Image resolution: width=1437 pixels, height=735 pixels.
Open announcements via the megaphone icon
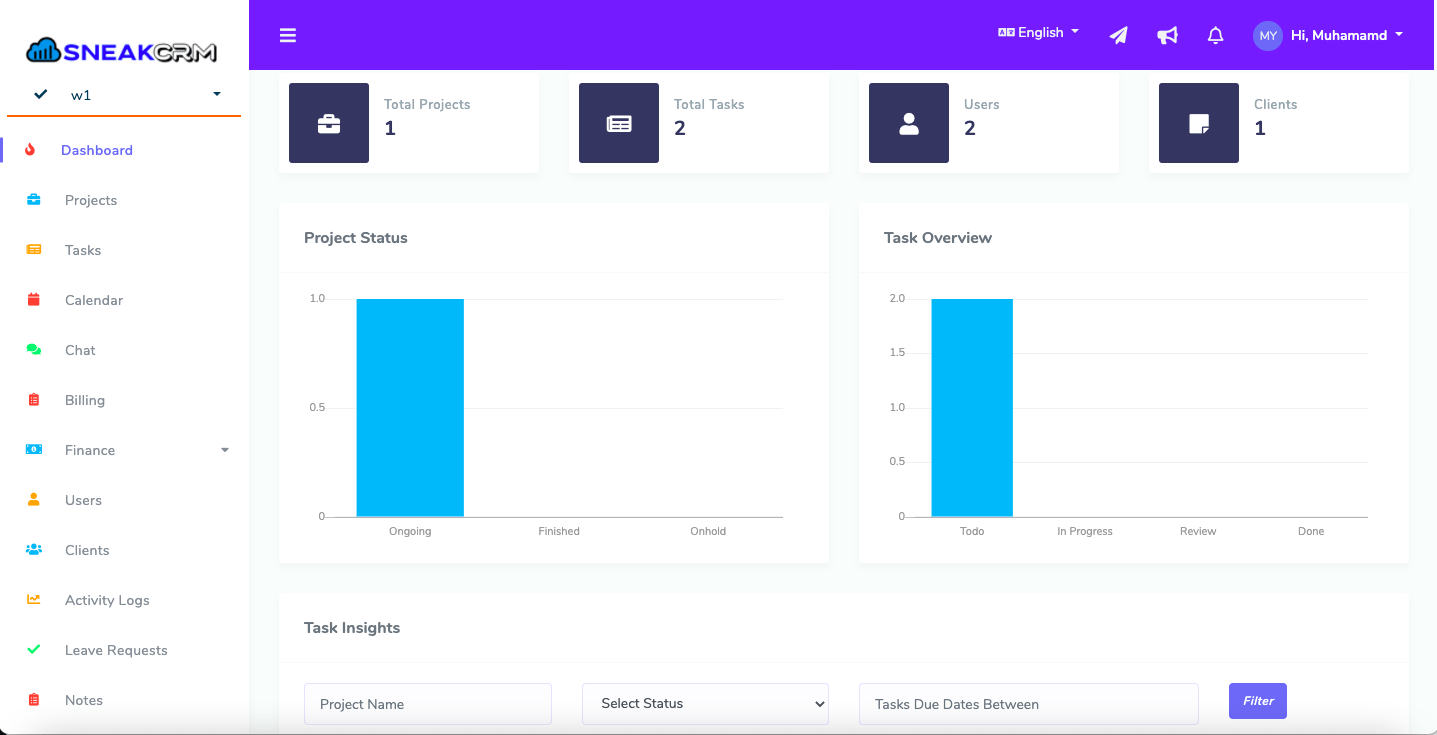pyautogui.click(x=1167, y=35)
